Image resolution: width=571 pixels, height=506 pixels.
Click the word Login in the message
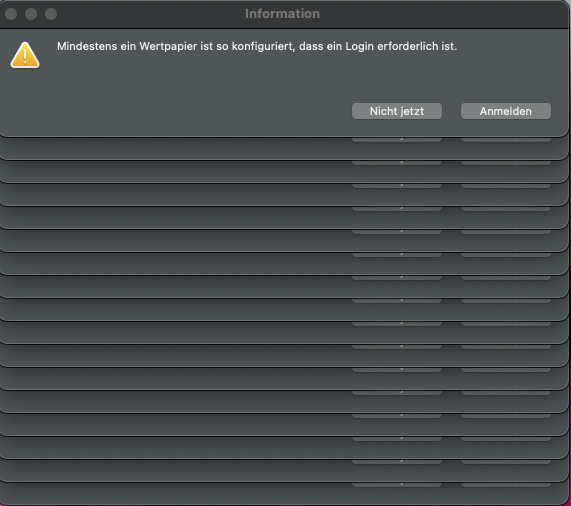click(x=359, y=47)
